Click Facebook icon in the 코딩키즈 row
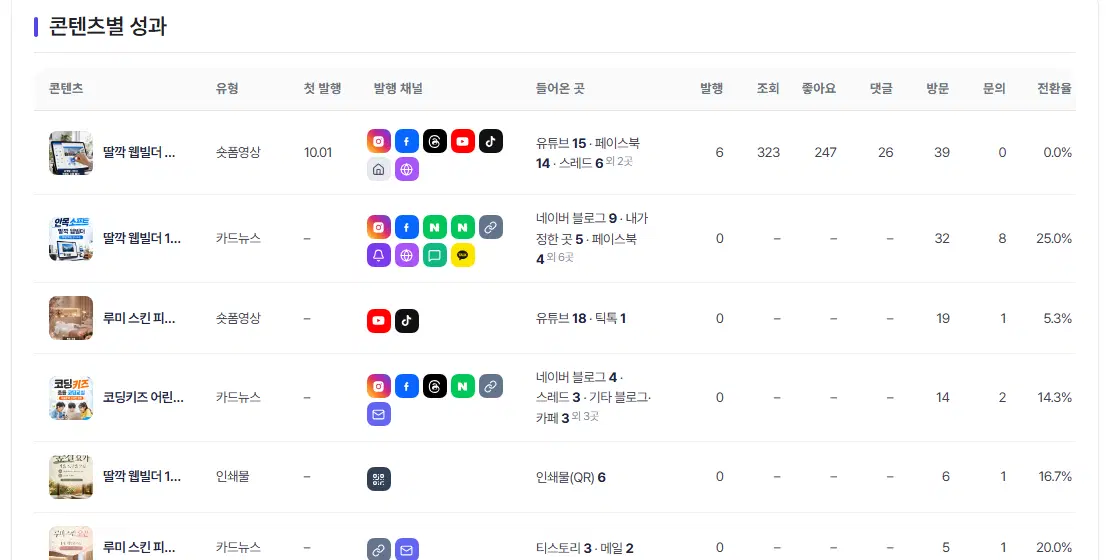Viewport: 1110px width, 560px height. (x=406, y=386)
